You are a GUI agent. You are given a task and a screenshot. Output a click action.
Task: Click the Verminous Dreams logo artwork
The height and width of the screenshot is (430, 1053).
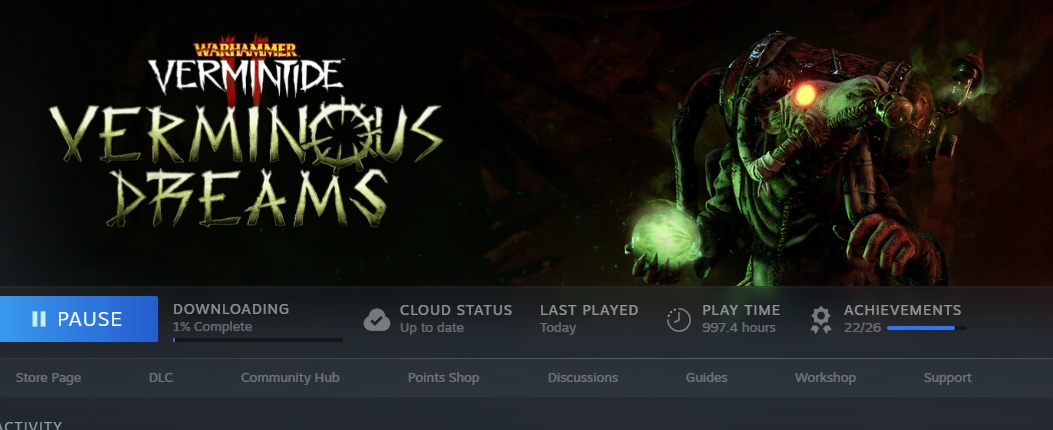click(246, 134)
